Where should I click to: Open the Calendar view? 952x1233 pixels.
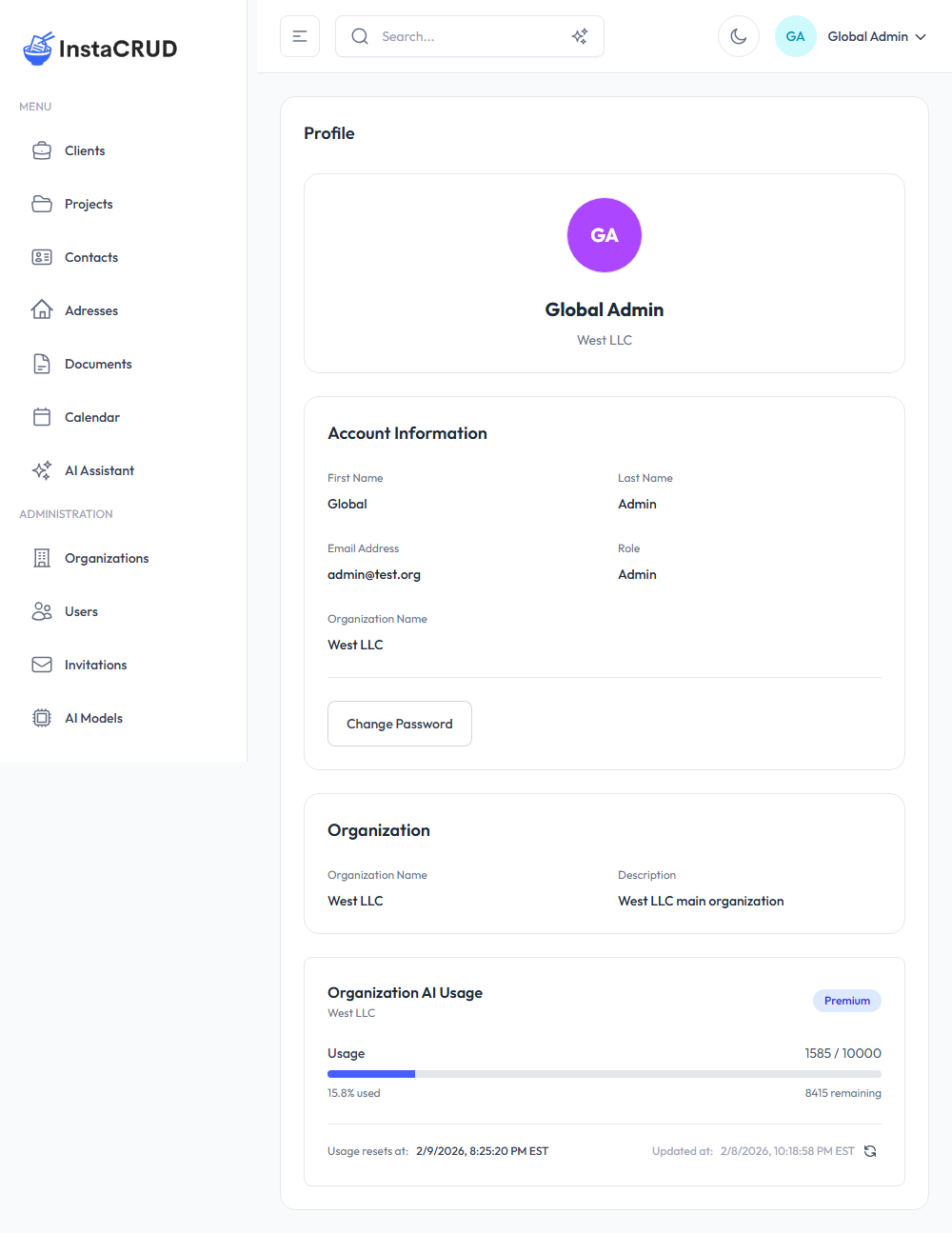coord(91,417)
